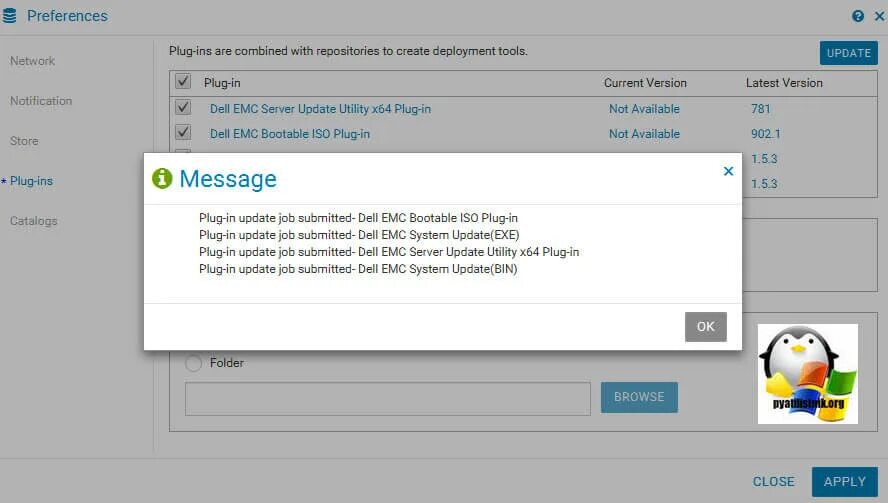Click message line about System Update(EXE)

click(359, 235)
